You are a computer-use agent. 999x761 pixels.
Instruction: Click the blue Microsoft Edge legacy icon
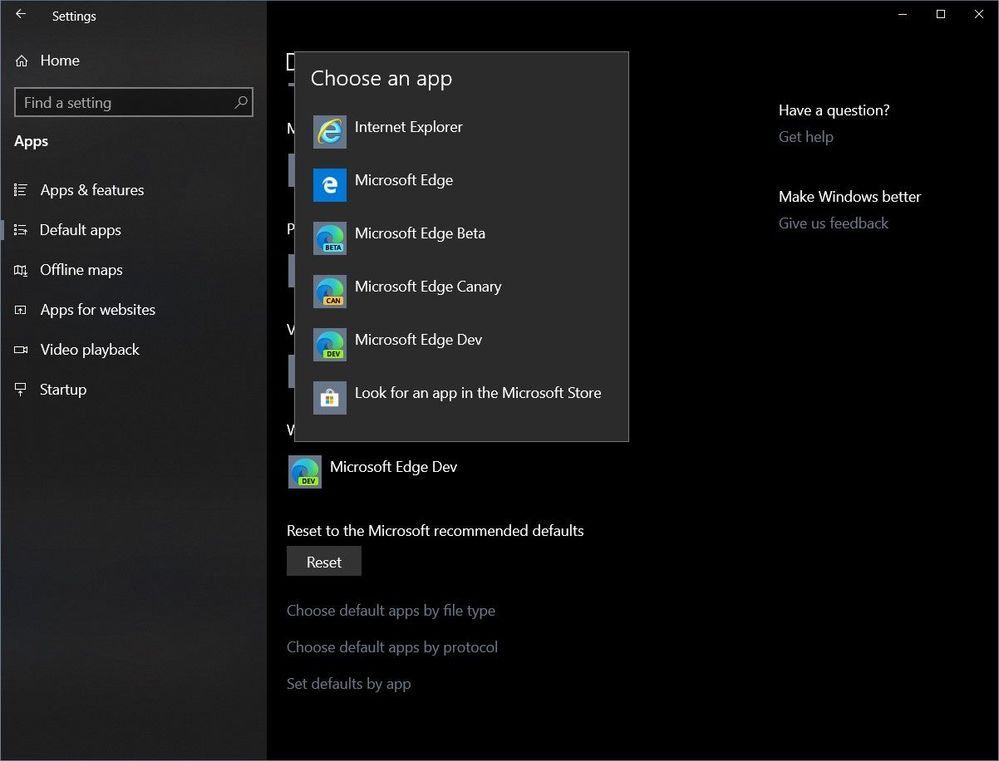click(x=329, y=185)
